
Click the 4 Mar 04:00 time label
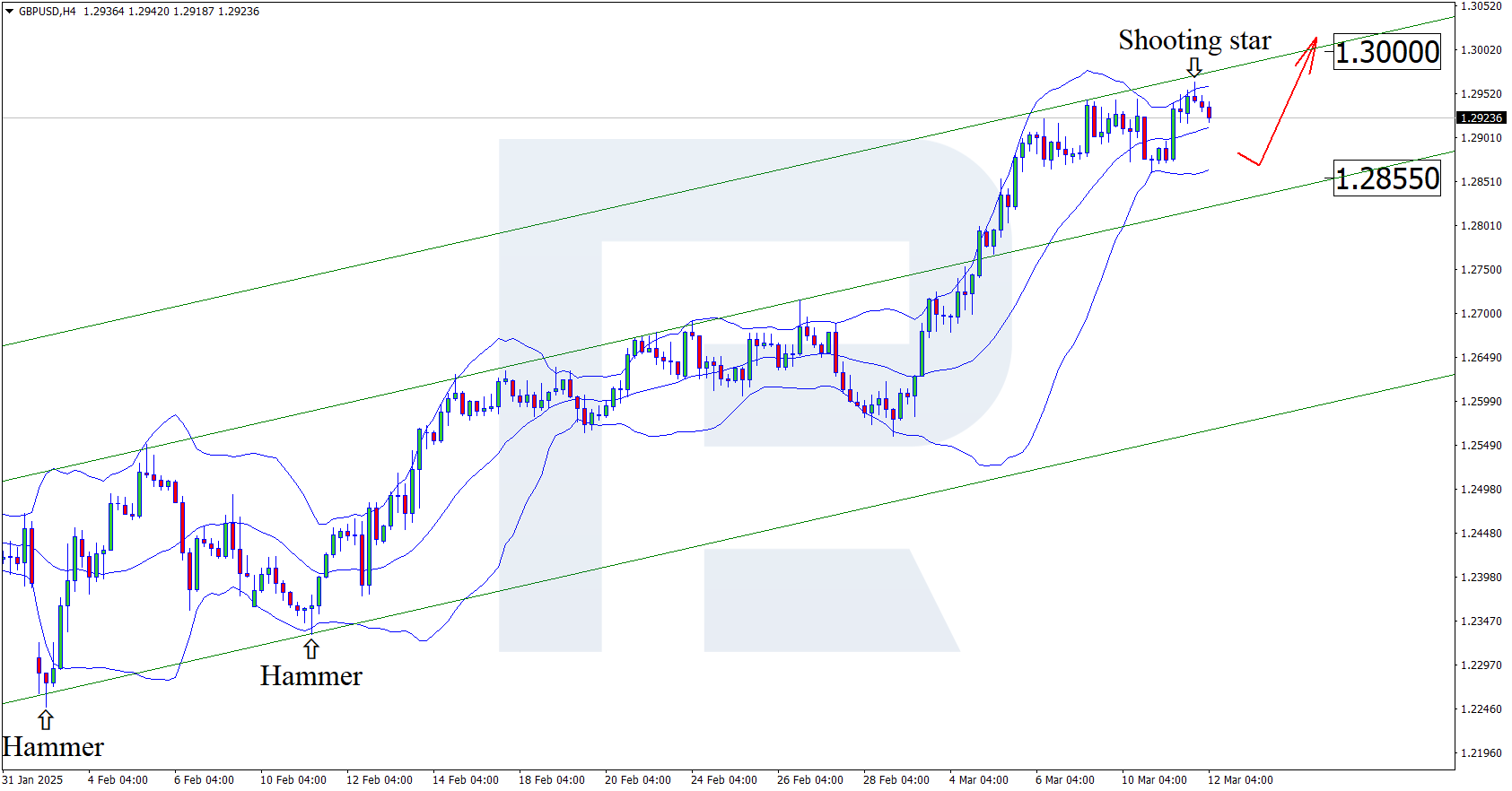coord(979,780)
